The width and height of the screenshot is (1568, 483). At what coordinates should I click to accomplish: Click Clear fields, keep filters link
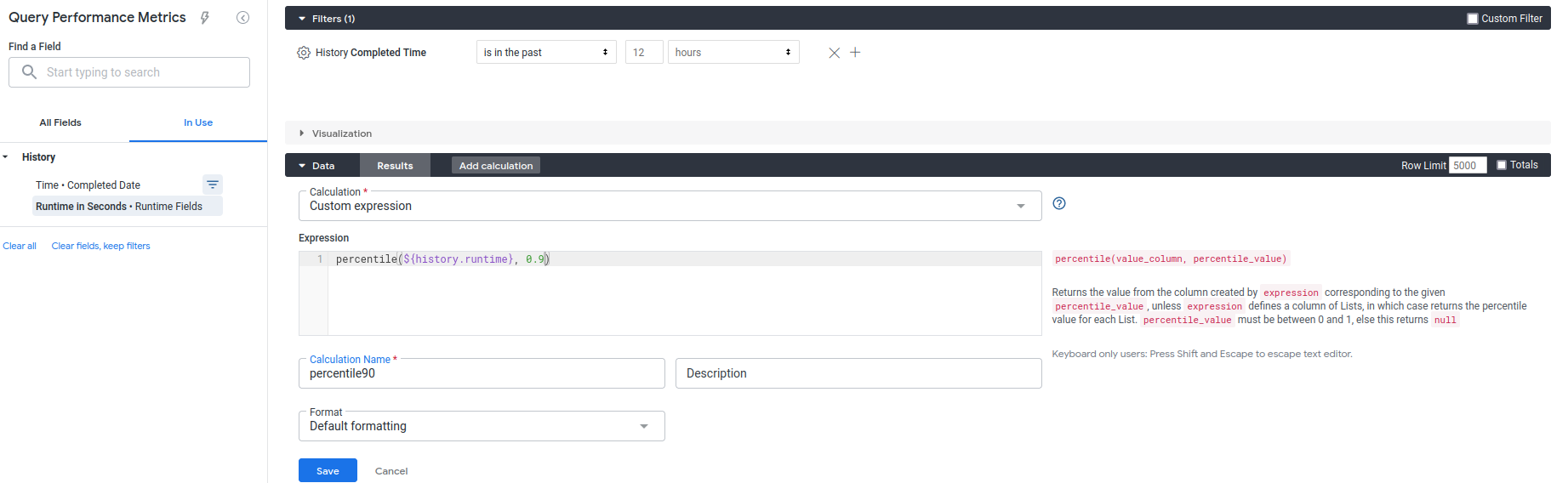pos(100,246)
